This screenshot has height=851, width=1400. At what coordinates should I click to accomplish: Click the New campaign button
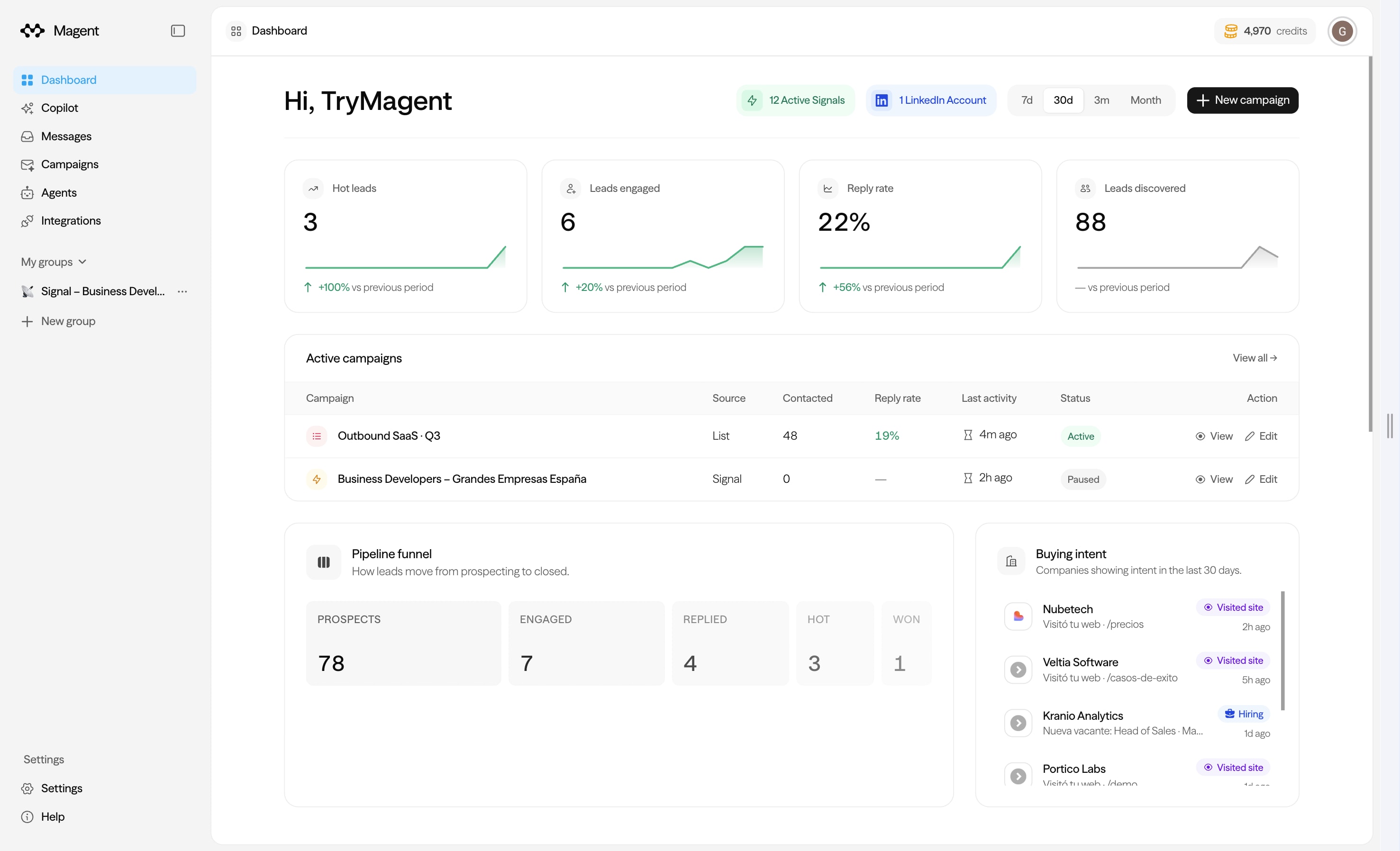pyautogui.click(x=1243, y=100)
